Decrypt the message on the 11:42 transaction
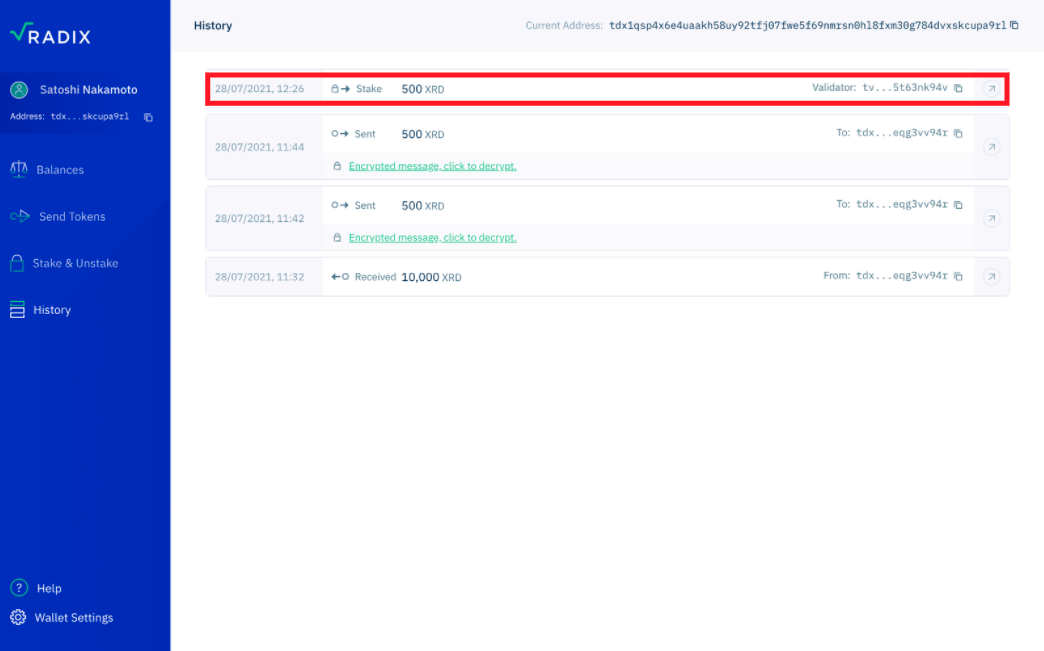This screenshot has width=1044, height=651. pos(433,238)
